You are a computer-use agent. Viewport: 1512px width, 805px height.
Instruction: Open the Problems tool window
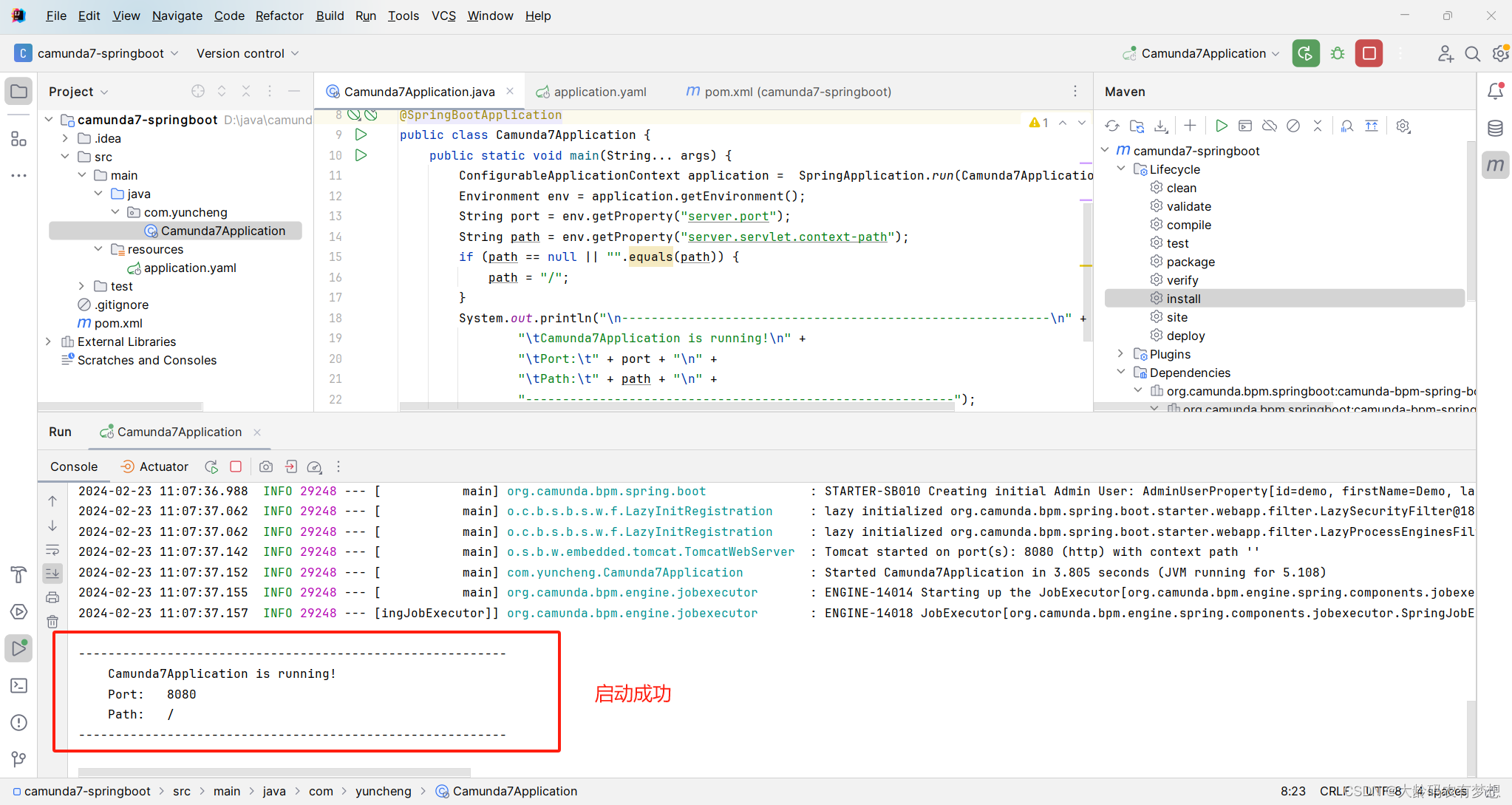pyautogui.click(x=19, y=722)
